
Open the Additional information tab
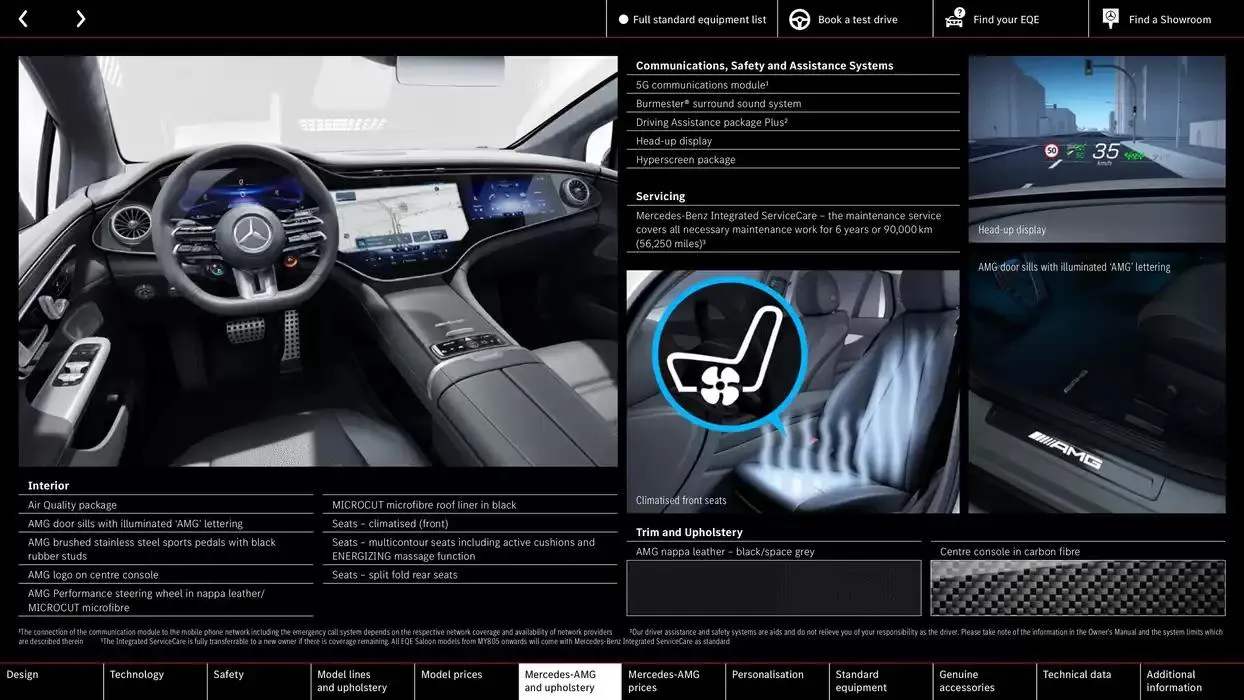tap(1192, 681)
